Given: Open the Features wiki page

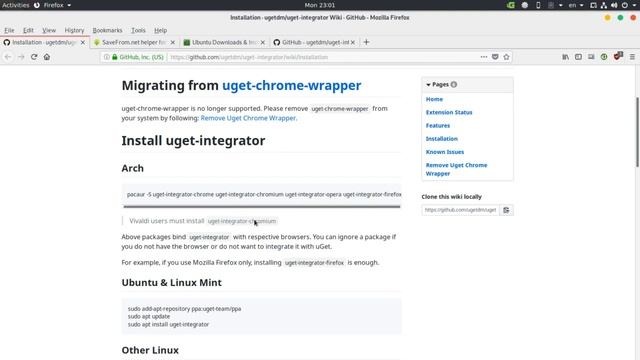Looking at the screenshot, I should coord(438,126).
